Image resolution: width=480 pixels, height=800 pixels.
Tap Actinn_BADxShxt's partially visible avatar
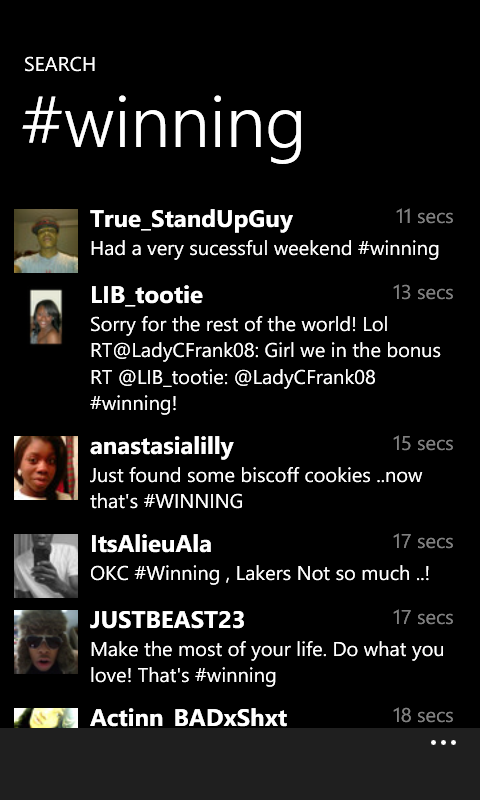(x=46, y=718)
